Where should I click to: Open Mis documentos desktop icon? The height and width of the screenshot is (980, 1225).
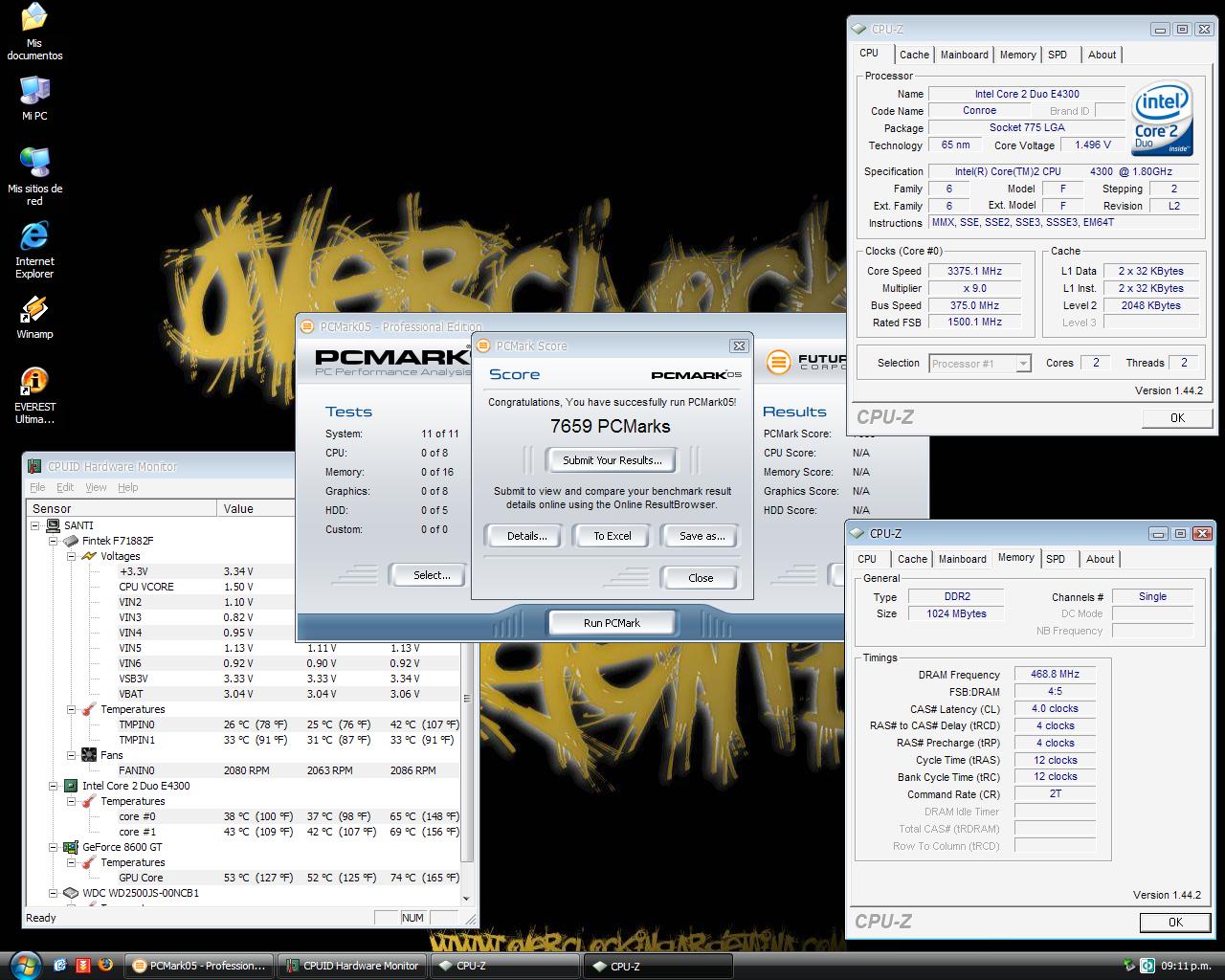34,31
